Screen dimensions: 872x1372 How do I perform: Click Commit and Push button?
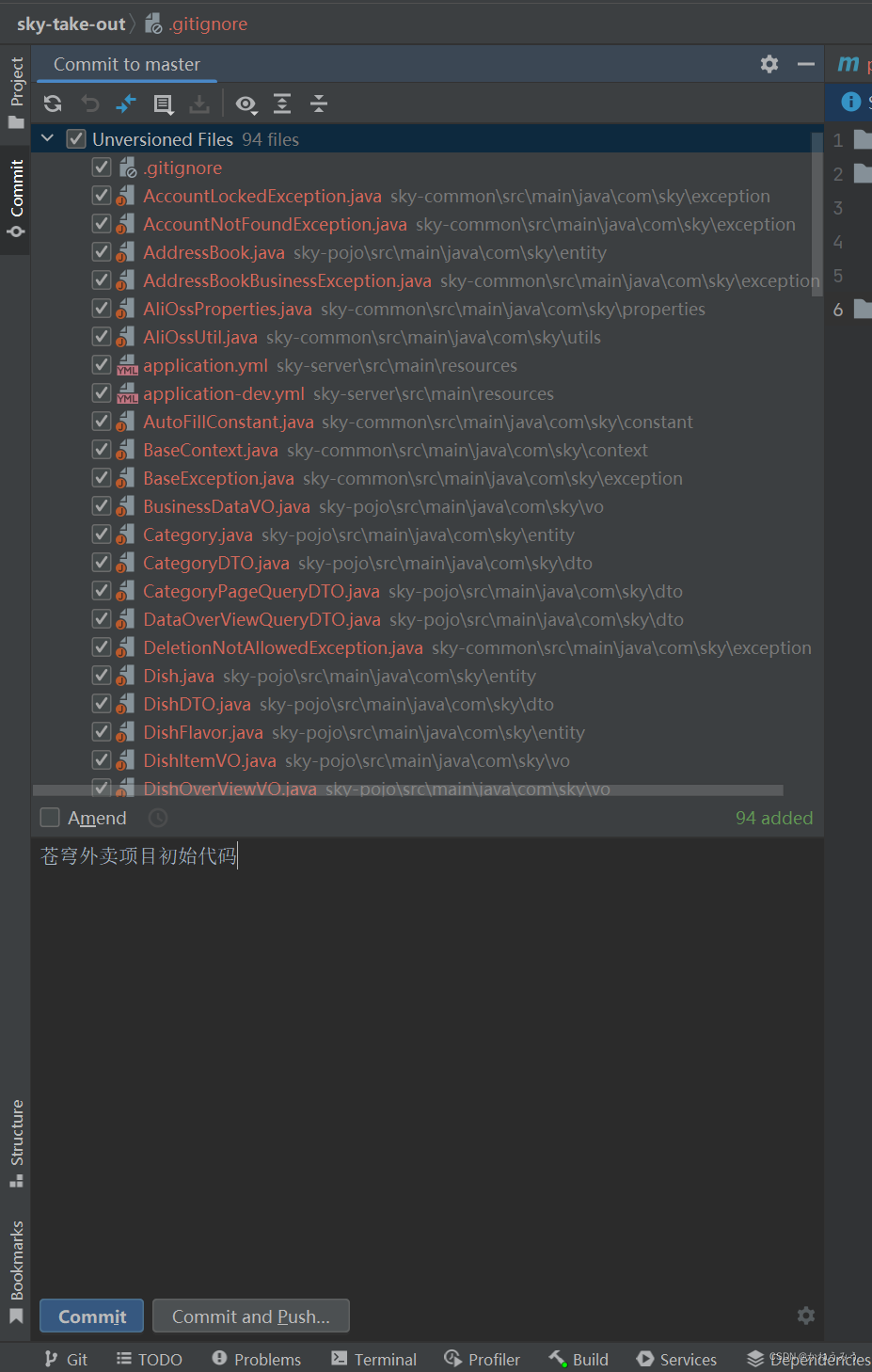[x=250, y=1316]
